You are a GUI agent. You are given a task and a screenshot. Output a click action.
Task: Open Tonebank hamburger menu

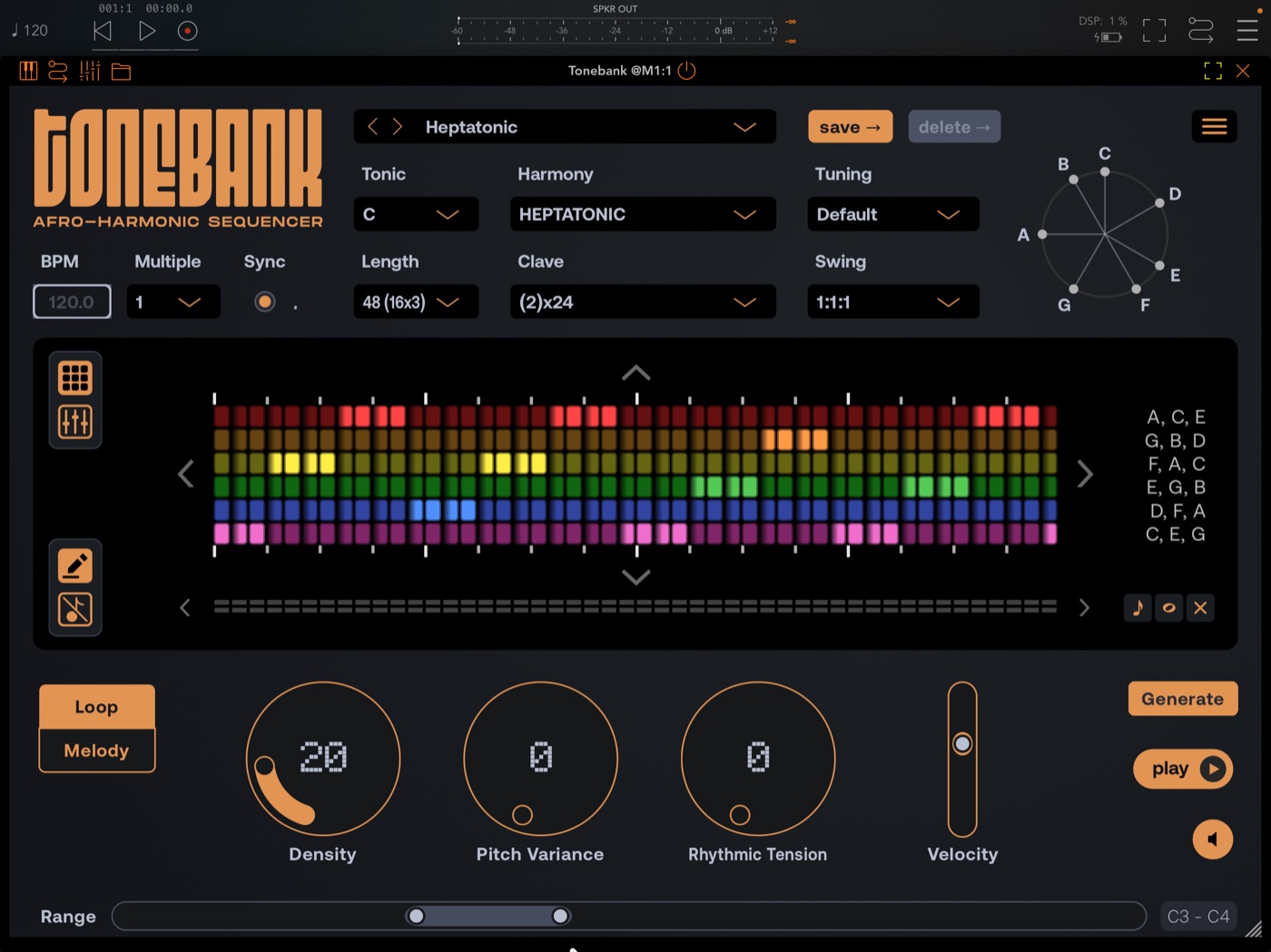1214,127
